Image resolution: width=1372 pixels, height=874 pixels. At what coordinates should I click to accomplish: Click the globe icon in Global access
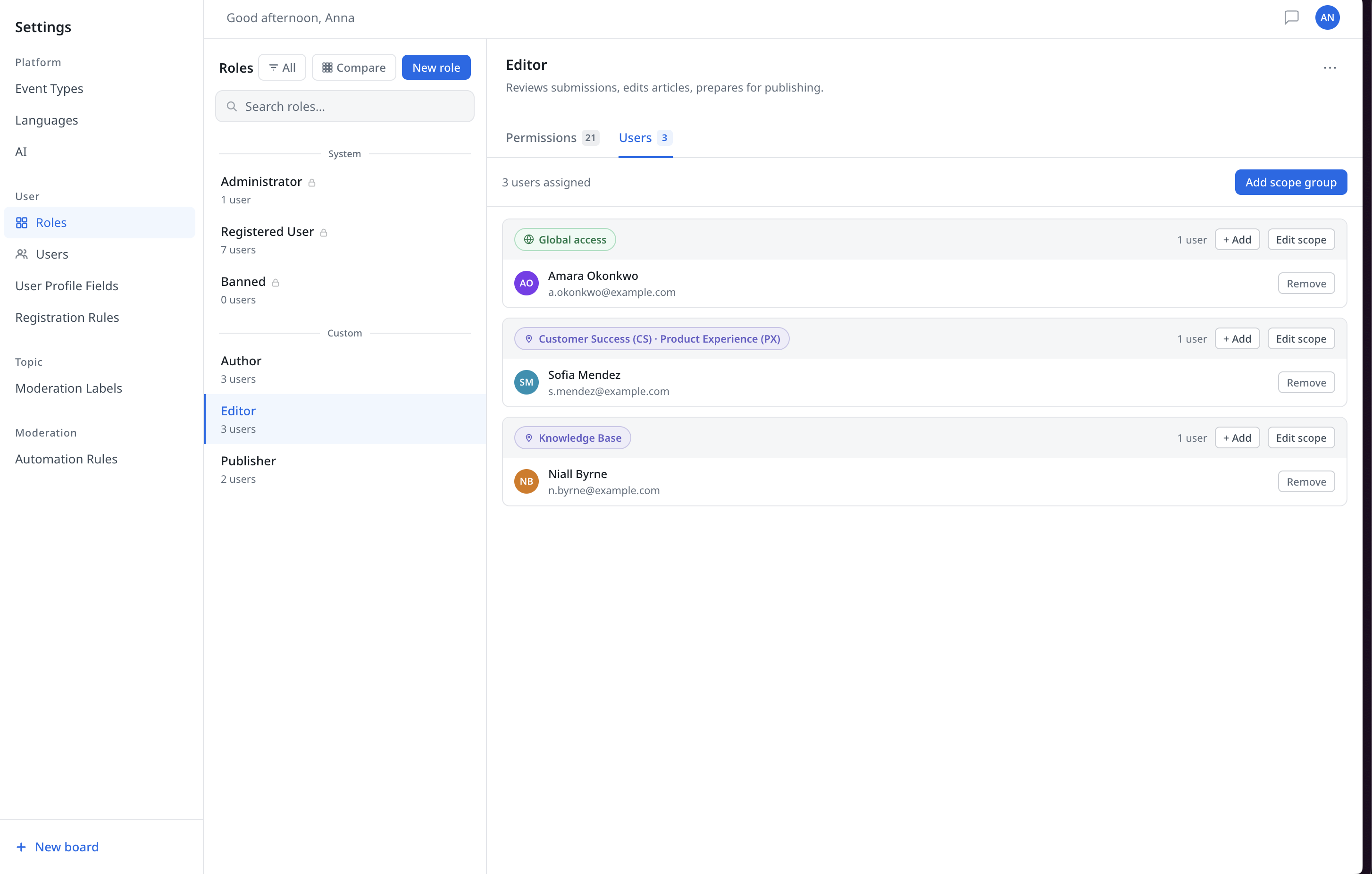[x=529, y=240]
